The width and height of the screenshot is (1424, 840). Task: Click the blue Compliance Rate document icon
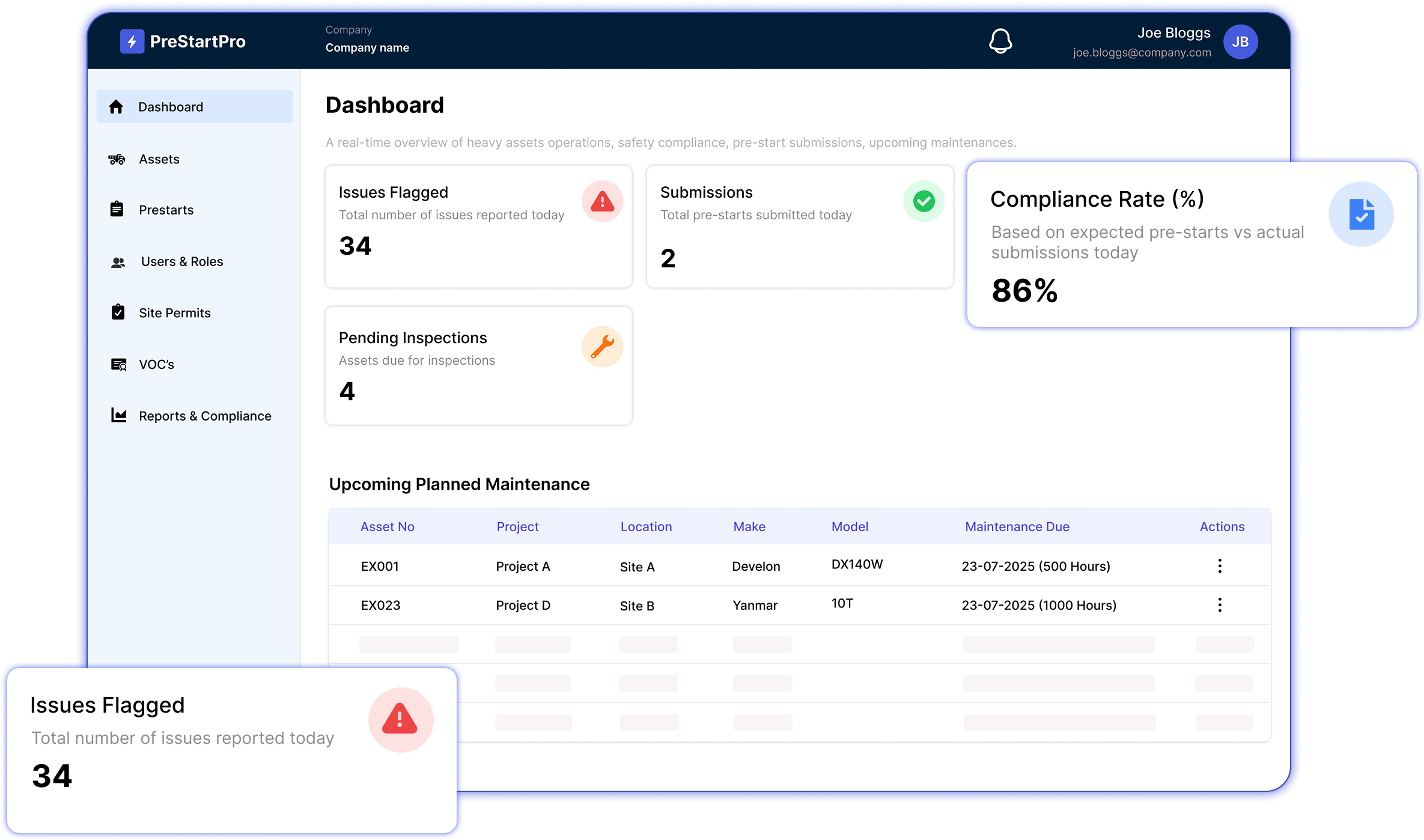(1361, 214)
